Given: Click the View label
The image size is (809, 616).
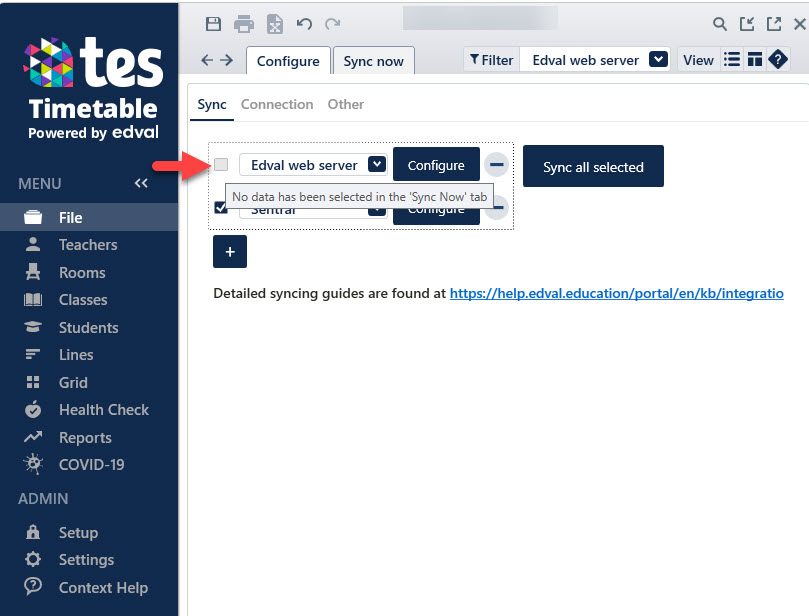Looking at the screenshot, I should pyautogui.click(x=698, y=60).
